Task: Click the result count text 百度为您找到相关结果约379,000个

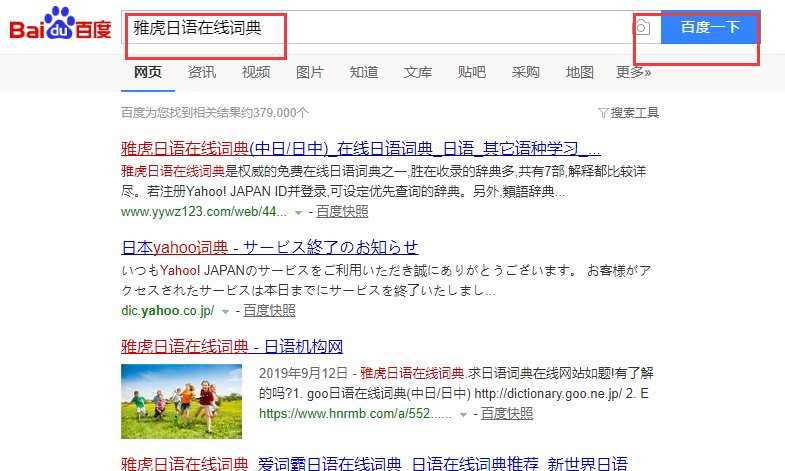Action: 215,113
